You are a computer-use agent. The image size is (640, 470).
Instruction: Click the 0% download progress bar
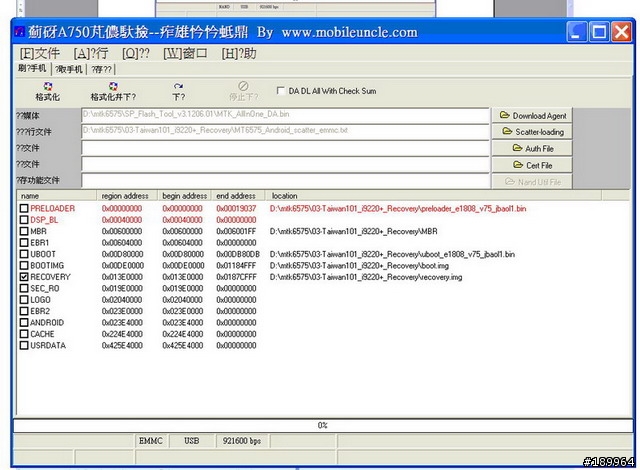coord(323,426)
